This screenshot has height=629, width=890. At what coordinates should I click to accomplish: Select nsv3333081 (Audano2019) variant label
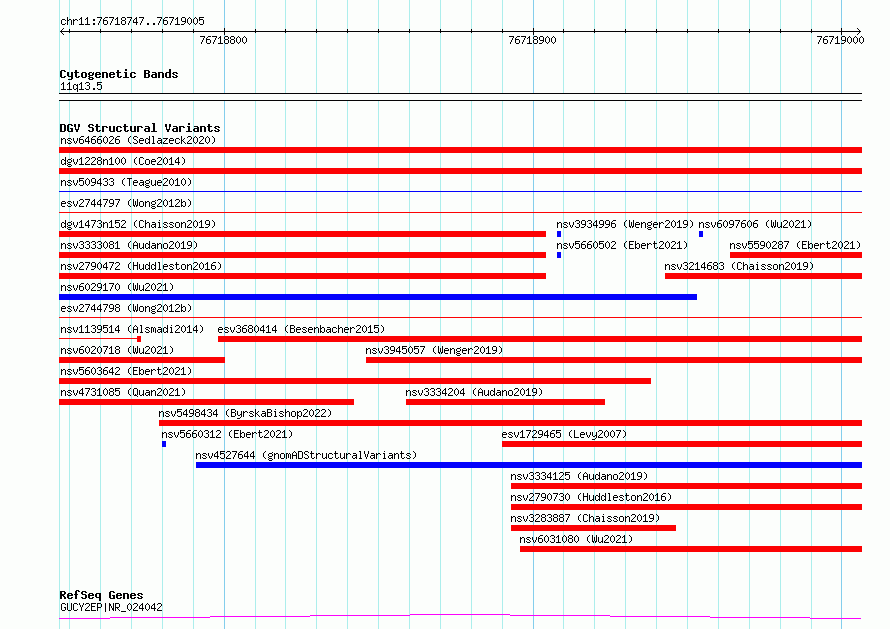129,245
